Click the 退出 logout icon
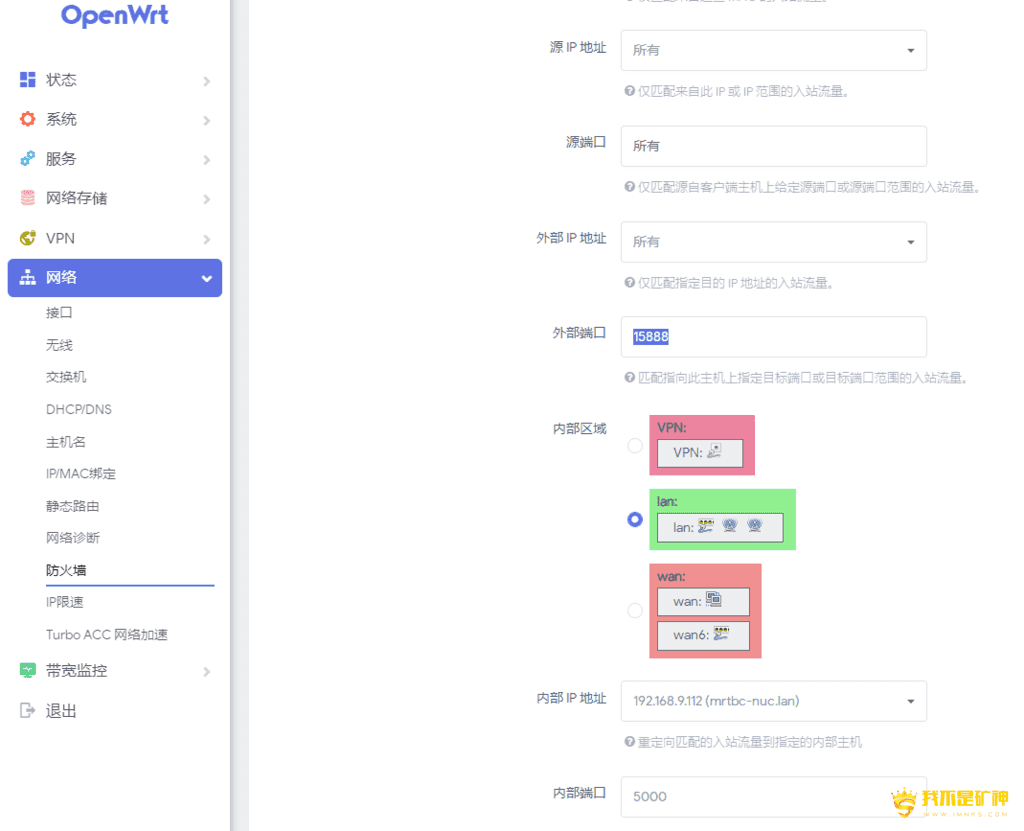Screen dimensions: 1024x831 28,711
